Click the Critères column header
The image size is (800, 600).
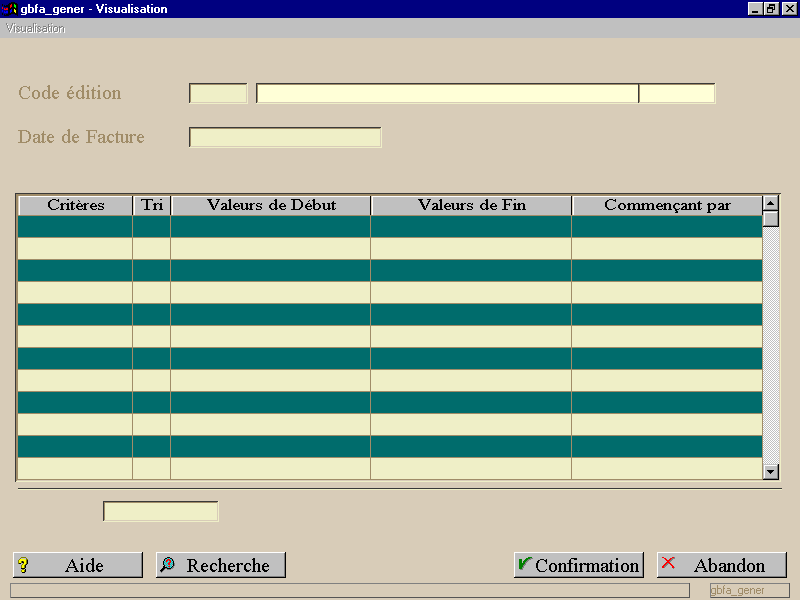(76, 205)
